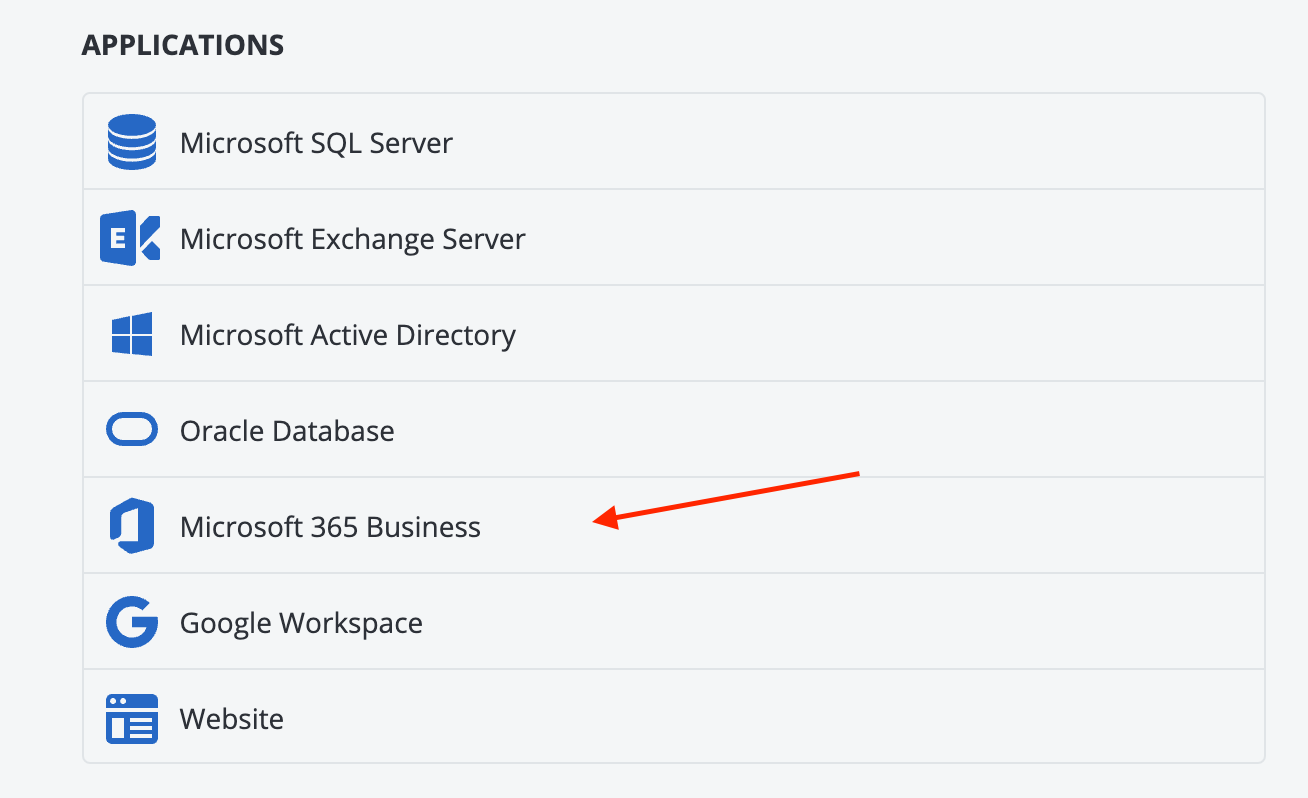Click the Google Workspace 'G' icon
This screenshot has height=798, width=1308.
click(x=131, y=622)
